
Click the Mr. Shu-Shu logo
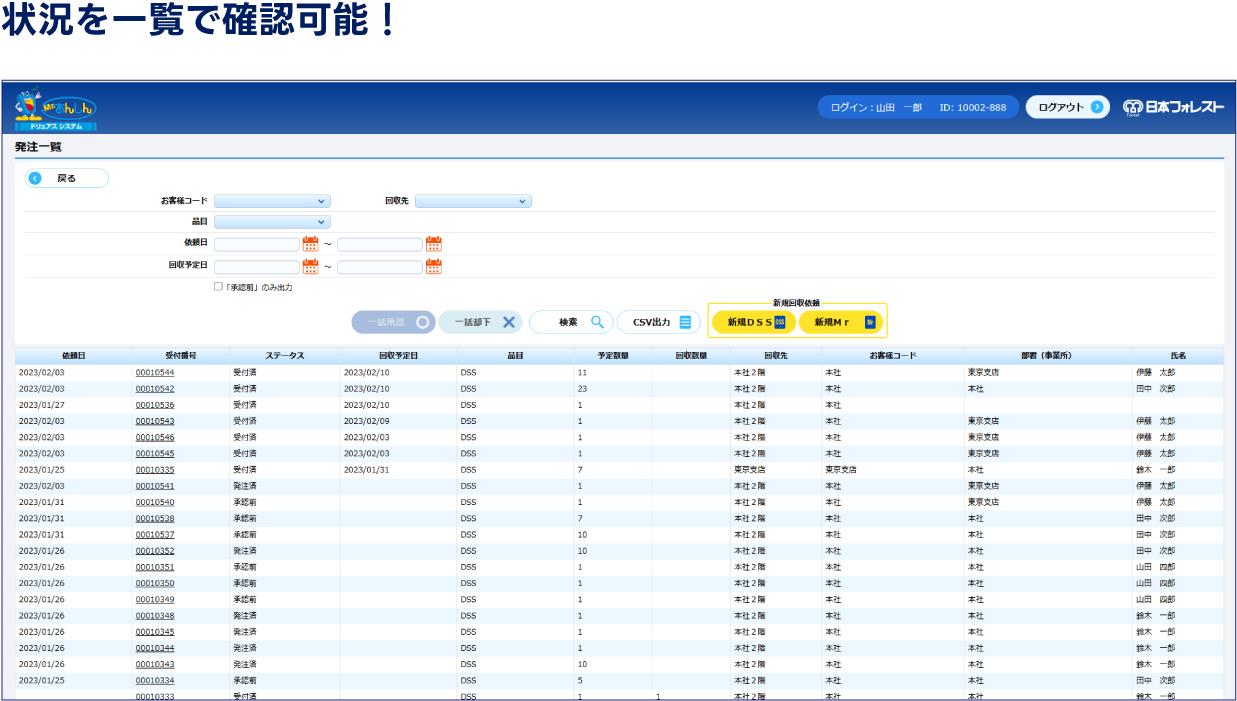point(56,109)
